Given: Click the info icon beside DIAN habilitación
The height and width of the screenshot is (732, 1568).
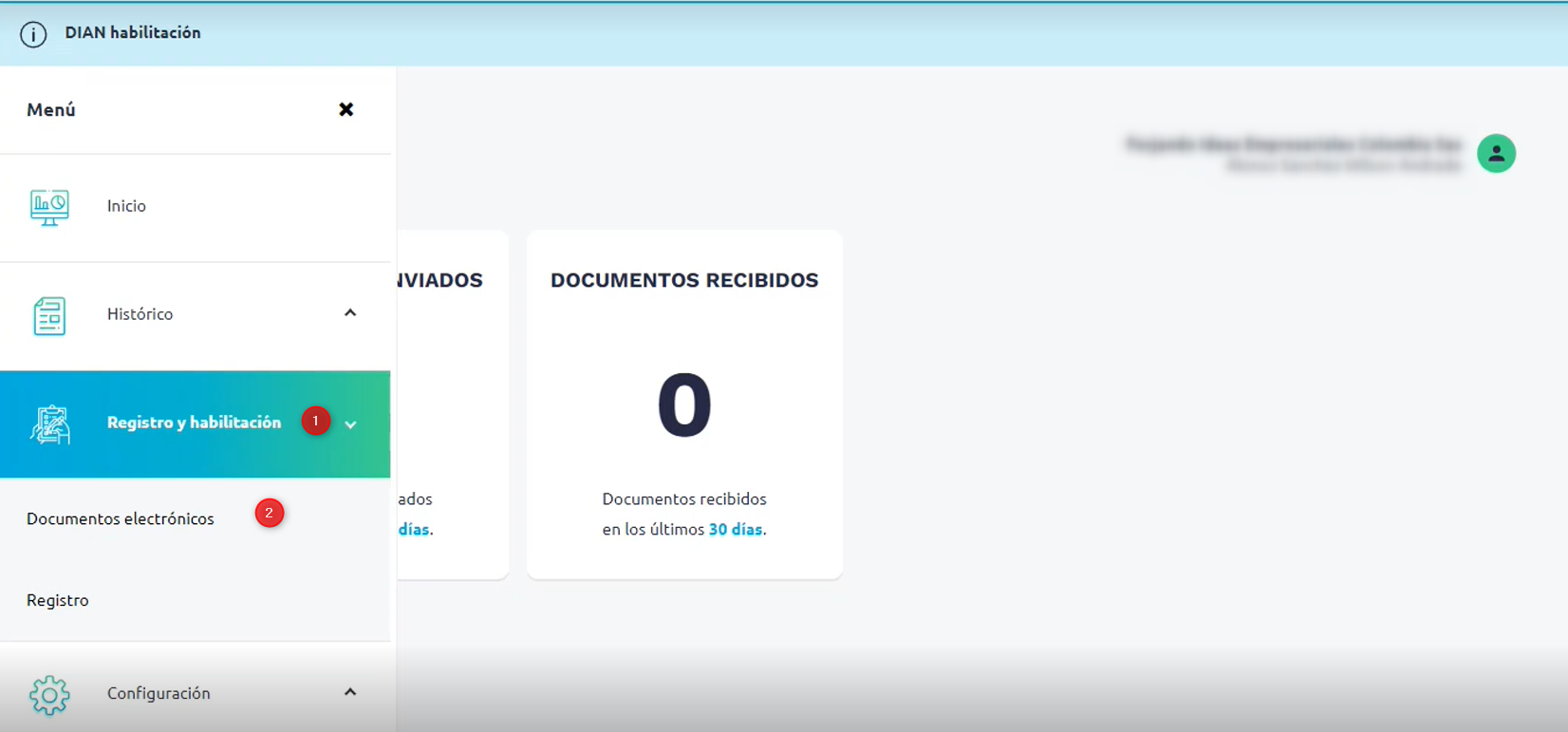Looking at the screenshot, I should tap(33, 34).
